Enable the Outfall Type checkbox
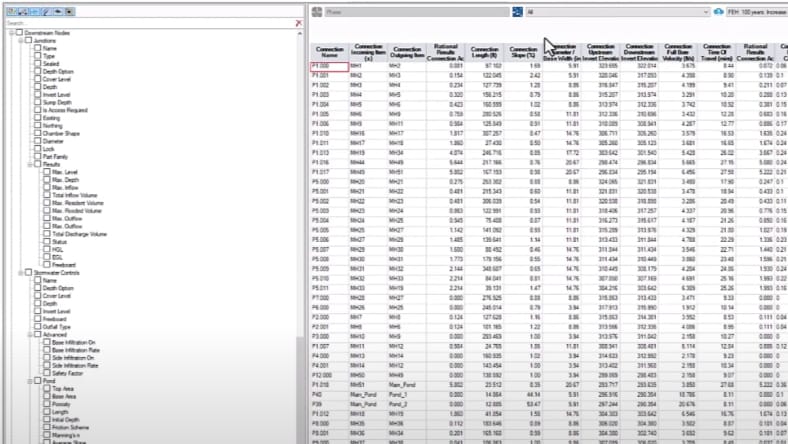 (x=38, y=327)
